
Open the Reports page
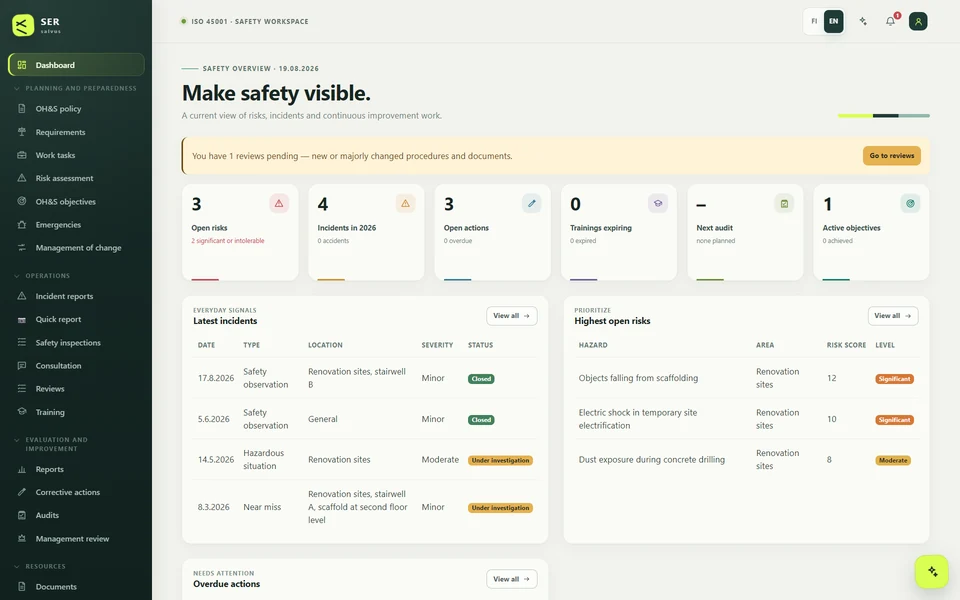76,469
